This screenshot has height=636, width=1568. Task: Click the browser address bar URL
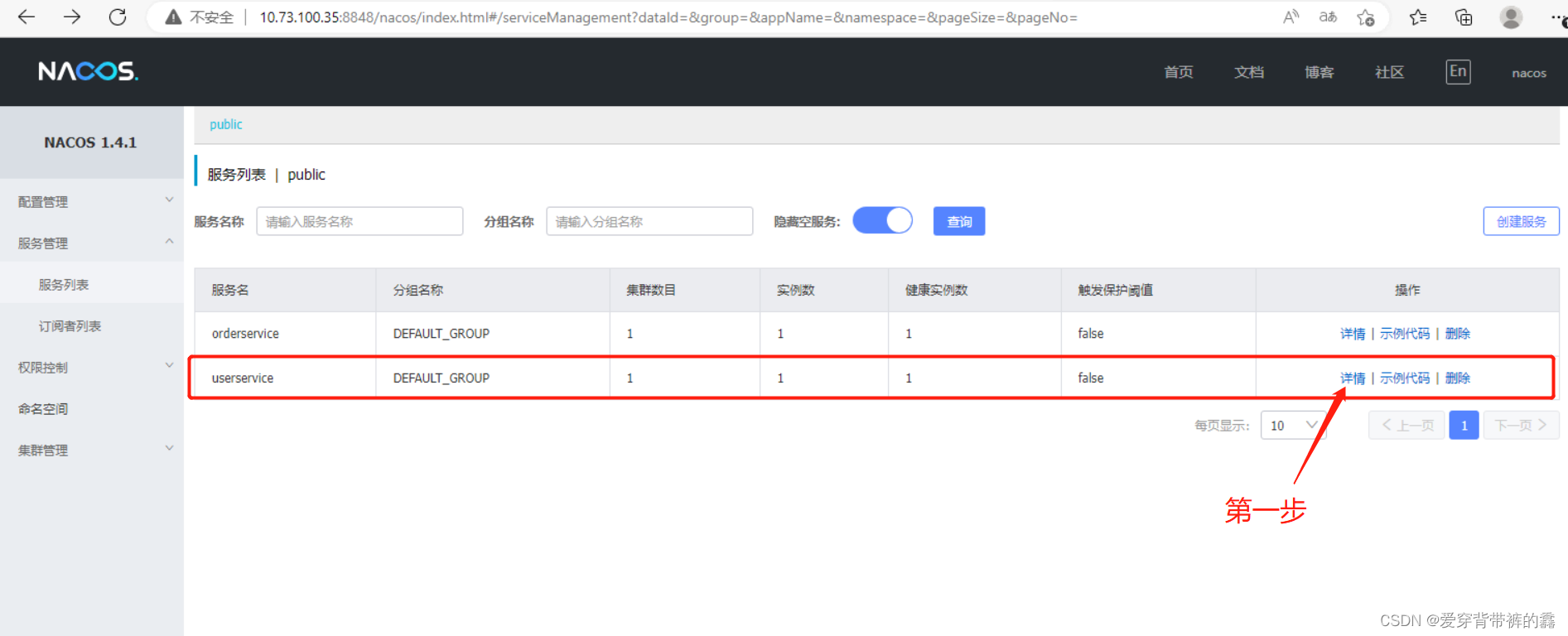pyautogui.click(x=668, y=17)
